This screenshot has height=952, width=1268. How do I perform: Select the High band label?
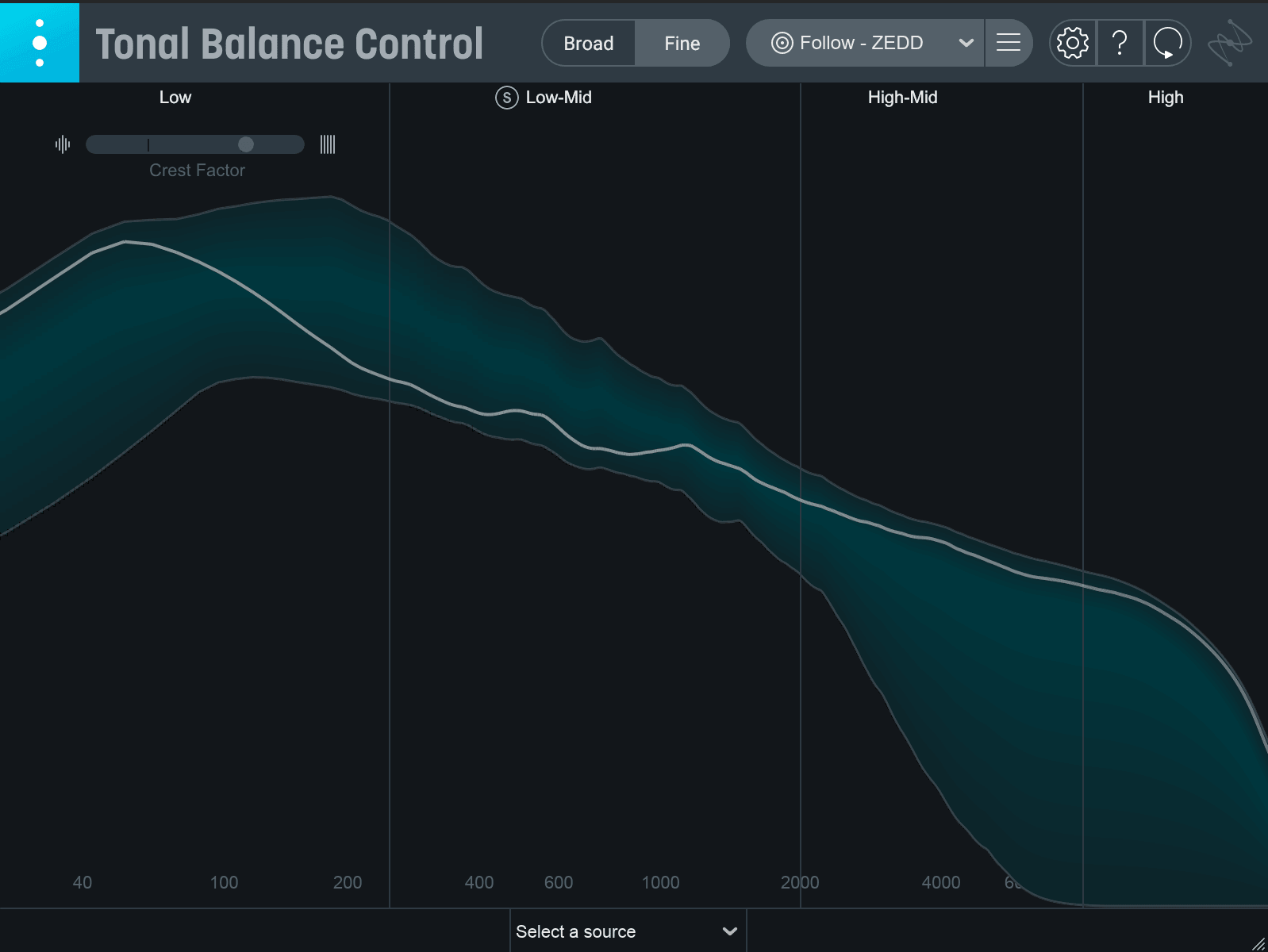[x=1166, y=98]
